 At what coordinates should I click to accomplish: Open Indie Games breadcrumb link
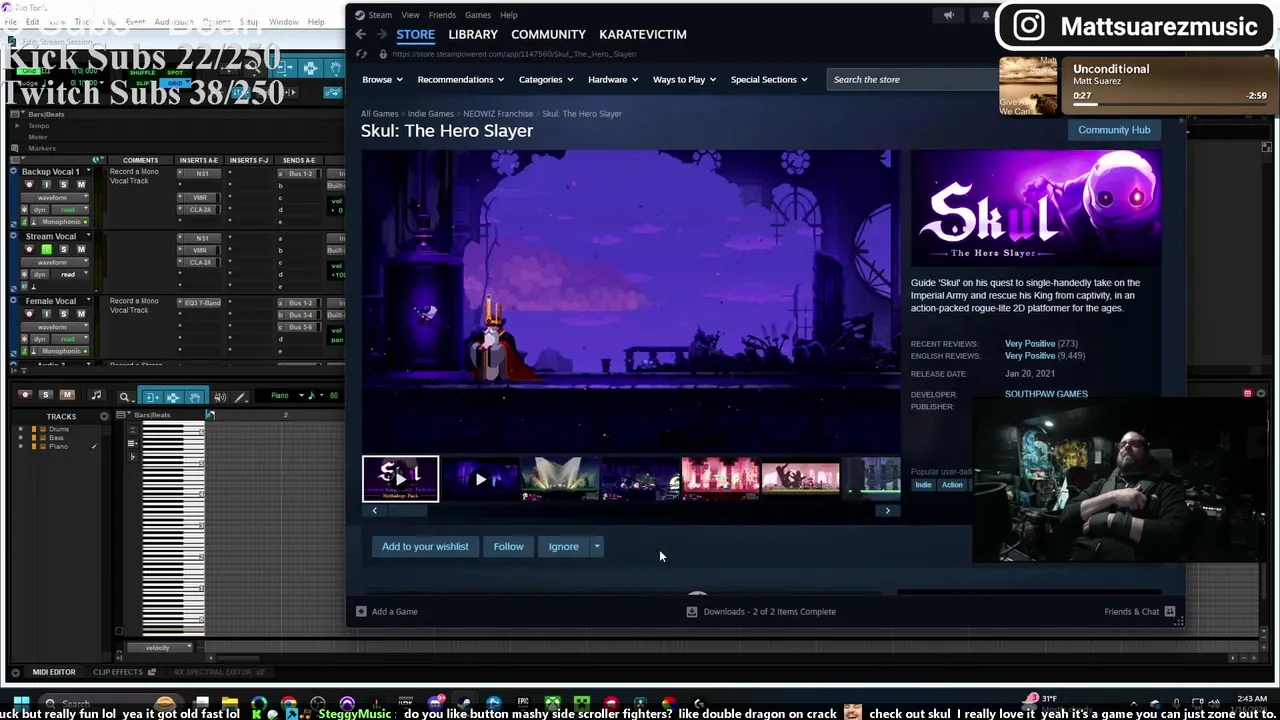[430, 114]
